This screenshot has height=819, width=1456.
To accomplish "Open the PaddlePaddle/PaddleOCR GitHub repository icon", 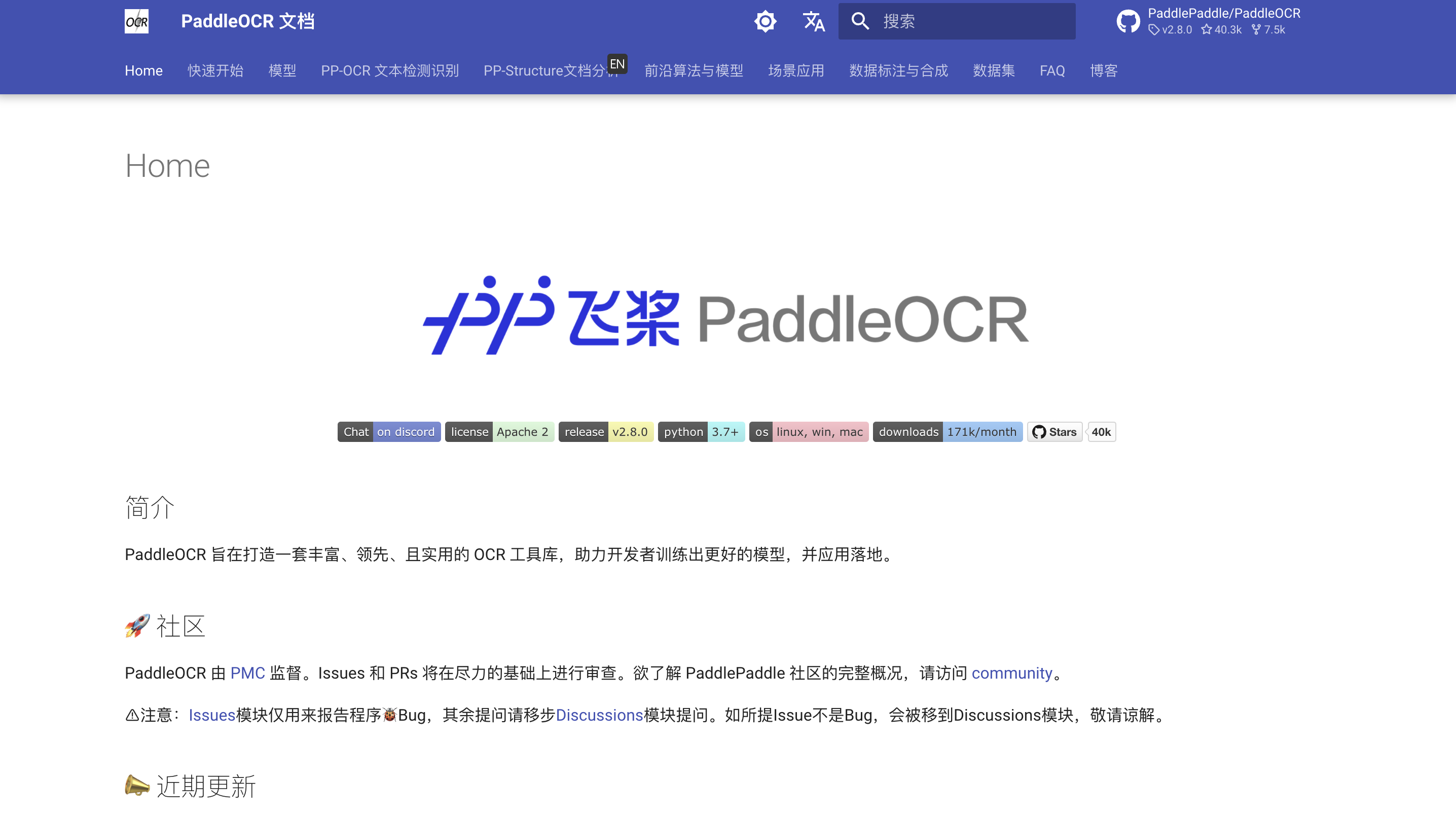I will pyautogui.click(x=1129, y=21).
